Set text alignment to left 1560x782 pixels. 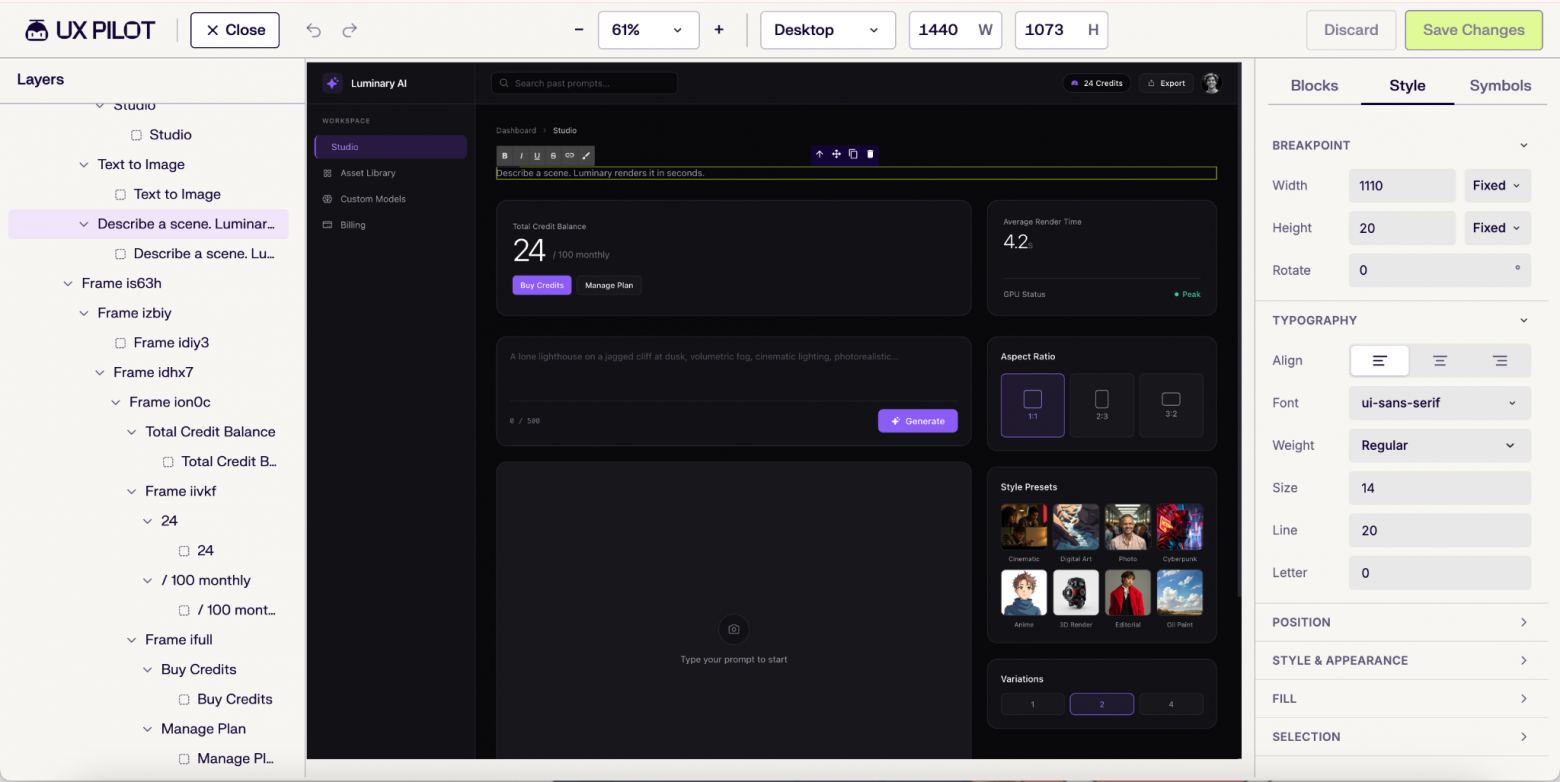click(x=1379, y=361)
